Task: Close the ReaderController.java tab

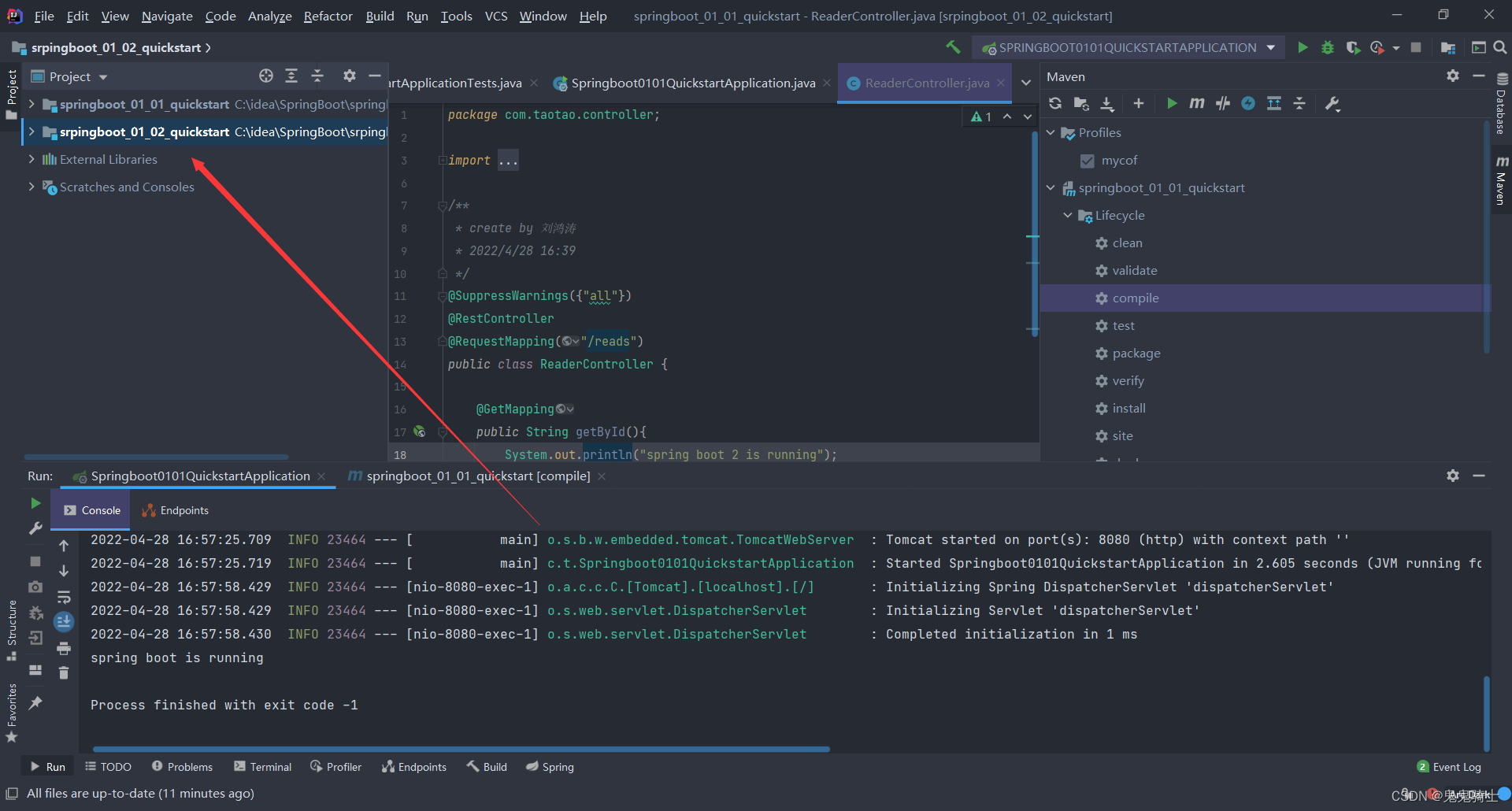Action: click(x=1001, y=83)
